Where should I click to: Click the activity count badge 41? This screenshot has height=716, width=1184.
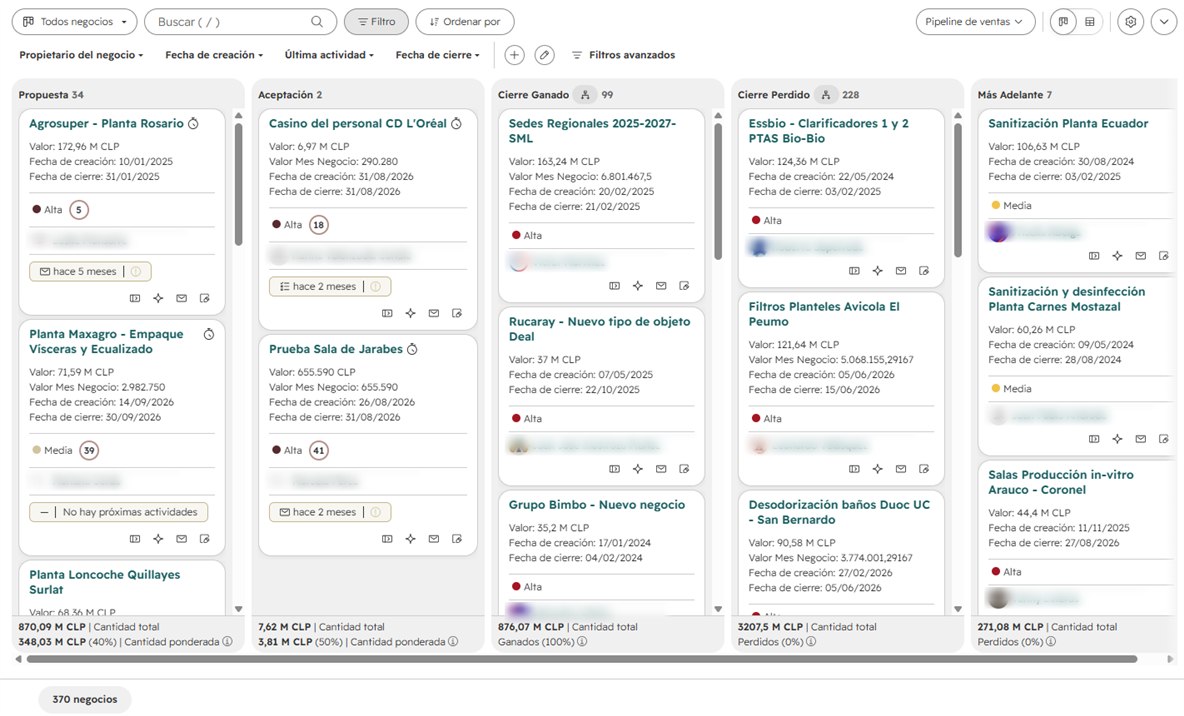tap(319, 451)
